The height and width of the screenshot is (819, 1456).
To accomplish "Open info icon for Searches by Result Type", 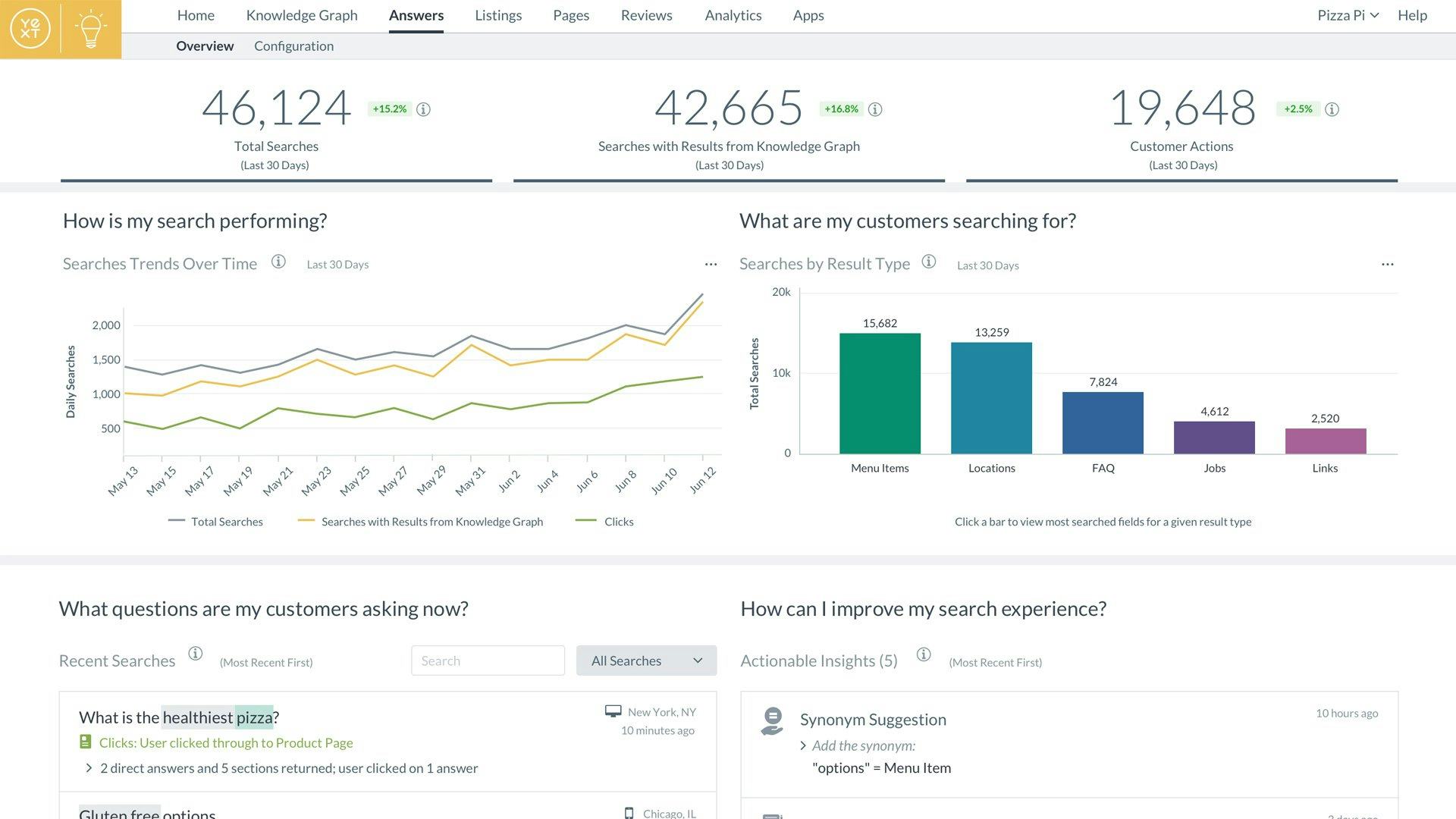I will (x=928, y=262).
